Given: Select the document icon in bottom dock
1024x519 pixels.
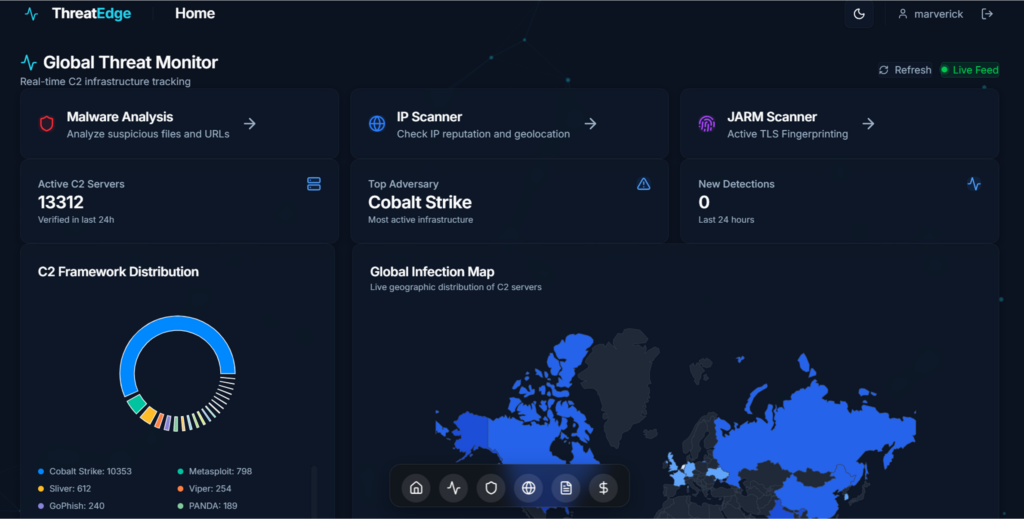Looking at the screenshot, I should click(566, 488).
